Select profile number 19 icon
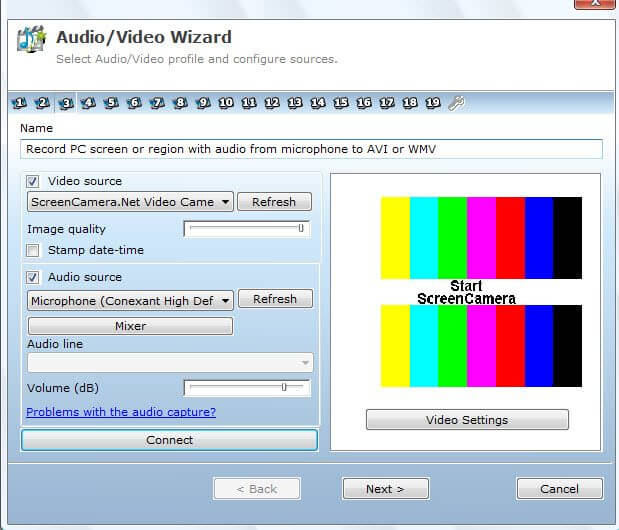 click(x=433, y=103)
